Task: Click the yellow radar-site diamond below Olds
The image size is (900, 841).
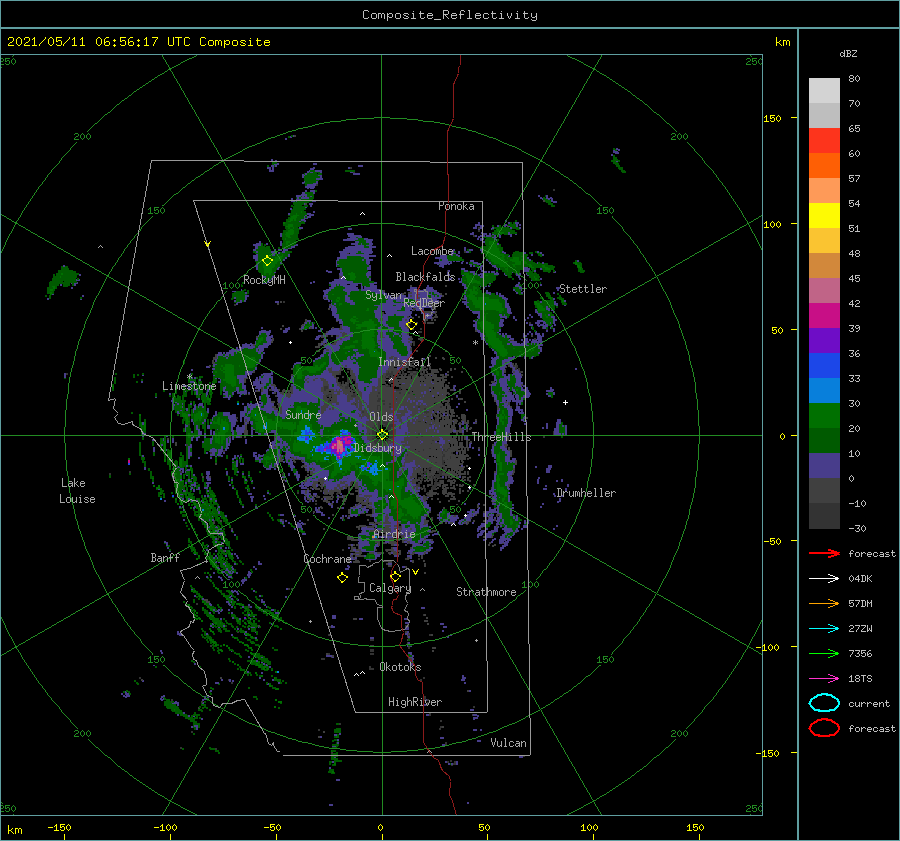Action: click(x=382, y=435)
